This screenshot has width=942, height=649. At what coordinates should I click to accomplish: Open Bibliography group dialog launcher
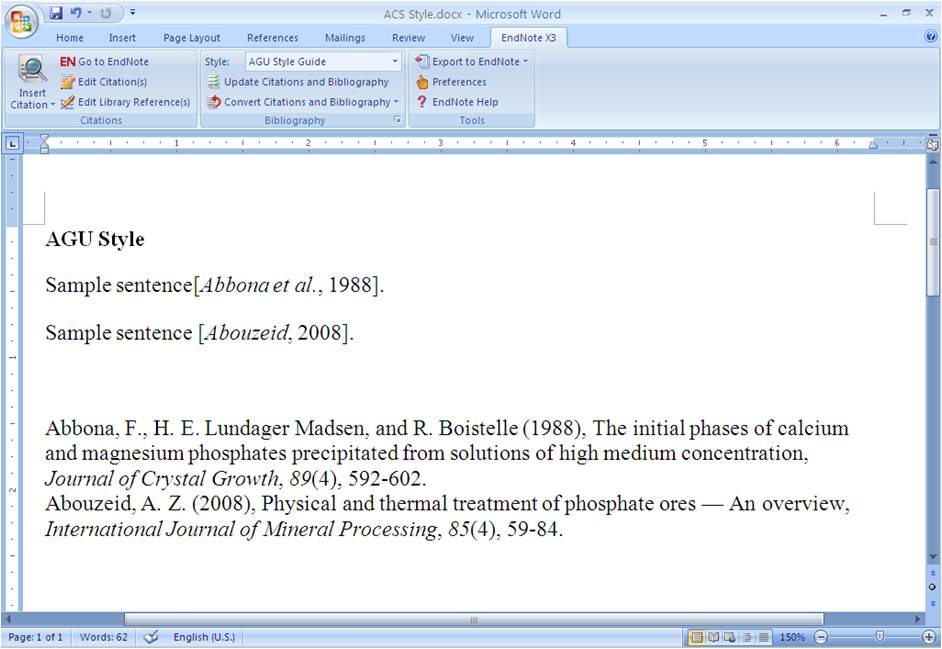(397, 120)
